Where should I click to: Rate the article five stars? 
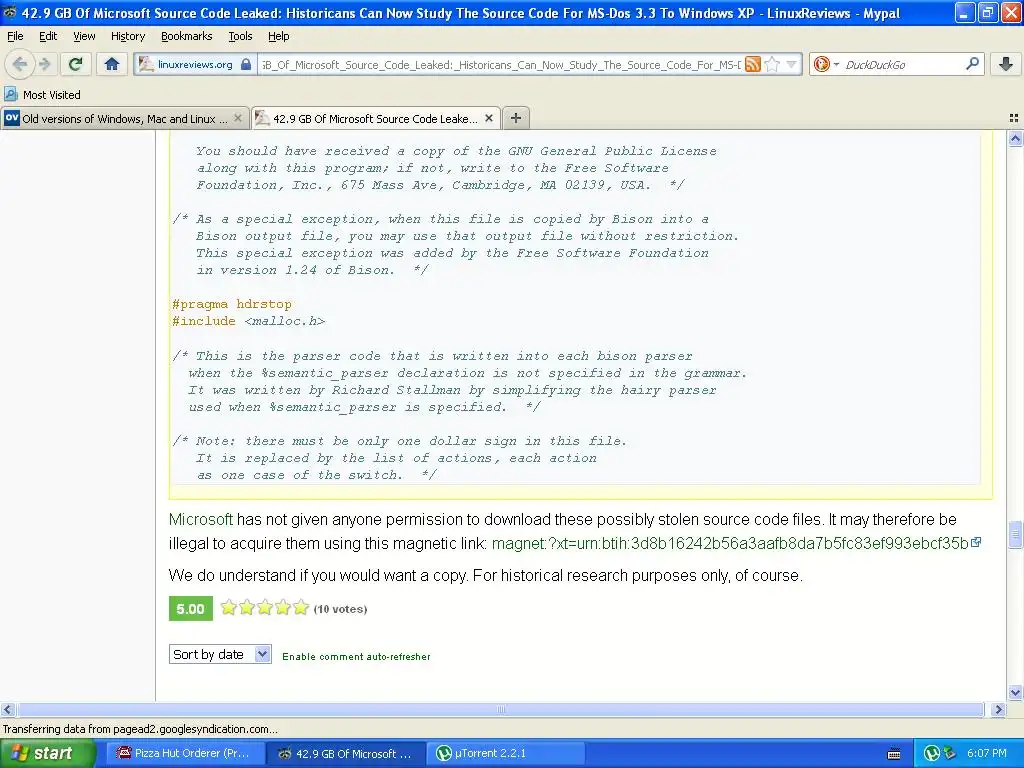[x=300, y=608]
